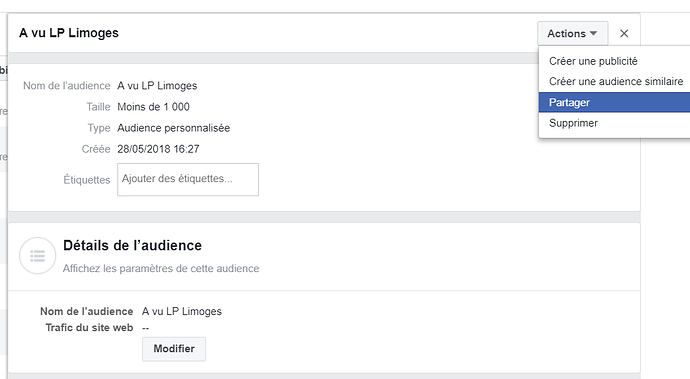Click the Audience personnalisée type value
This screenshot has height=379, width=690.
coord(173,128)
